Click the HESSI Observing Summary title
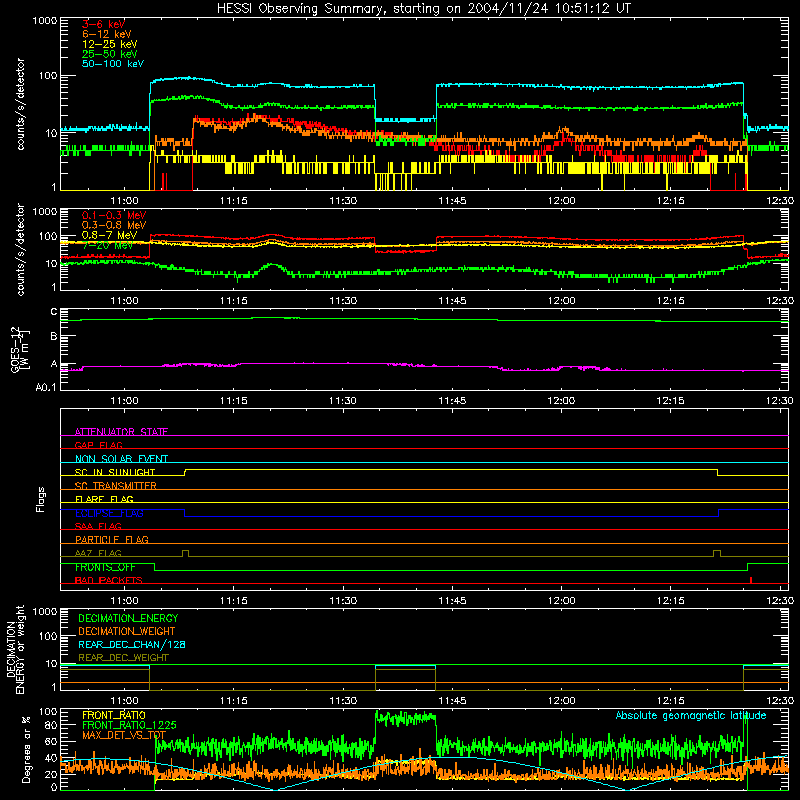The image size is (800, 800). coord(424,8)
